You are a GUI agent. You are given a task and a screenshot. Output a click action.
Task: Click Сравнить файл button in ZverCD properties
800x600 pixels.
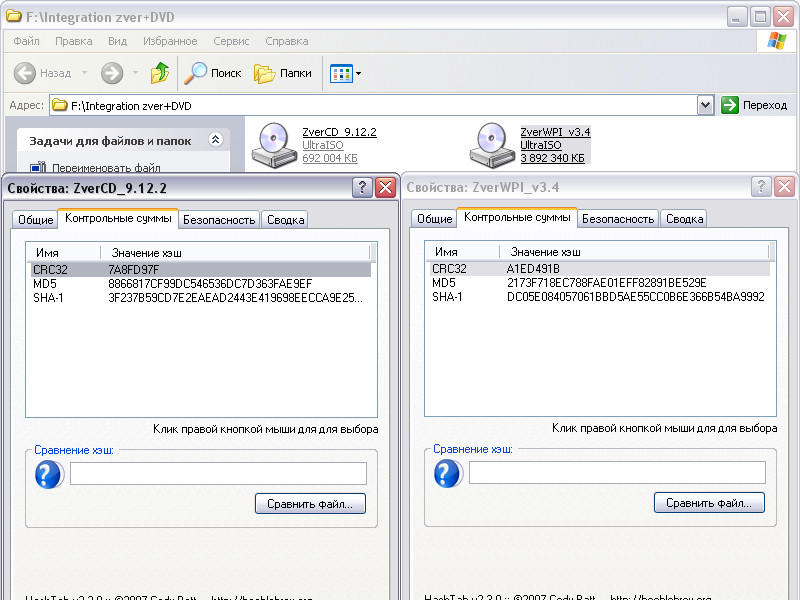tap(310, 504)
